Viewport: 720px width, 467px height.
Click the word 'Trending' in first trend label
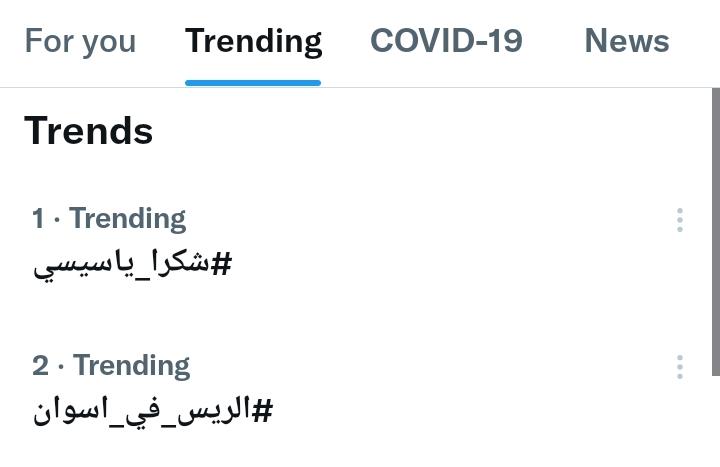(128, 218)
